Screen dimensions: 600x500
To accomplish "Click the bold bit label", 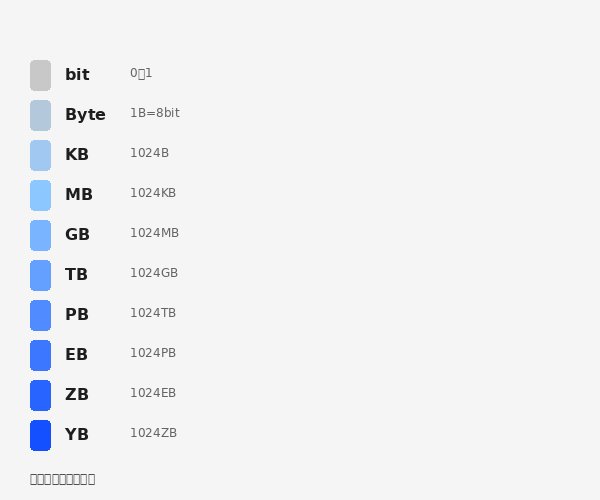I will coord(77,74).
